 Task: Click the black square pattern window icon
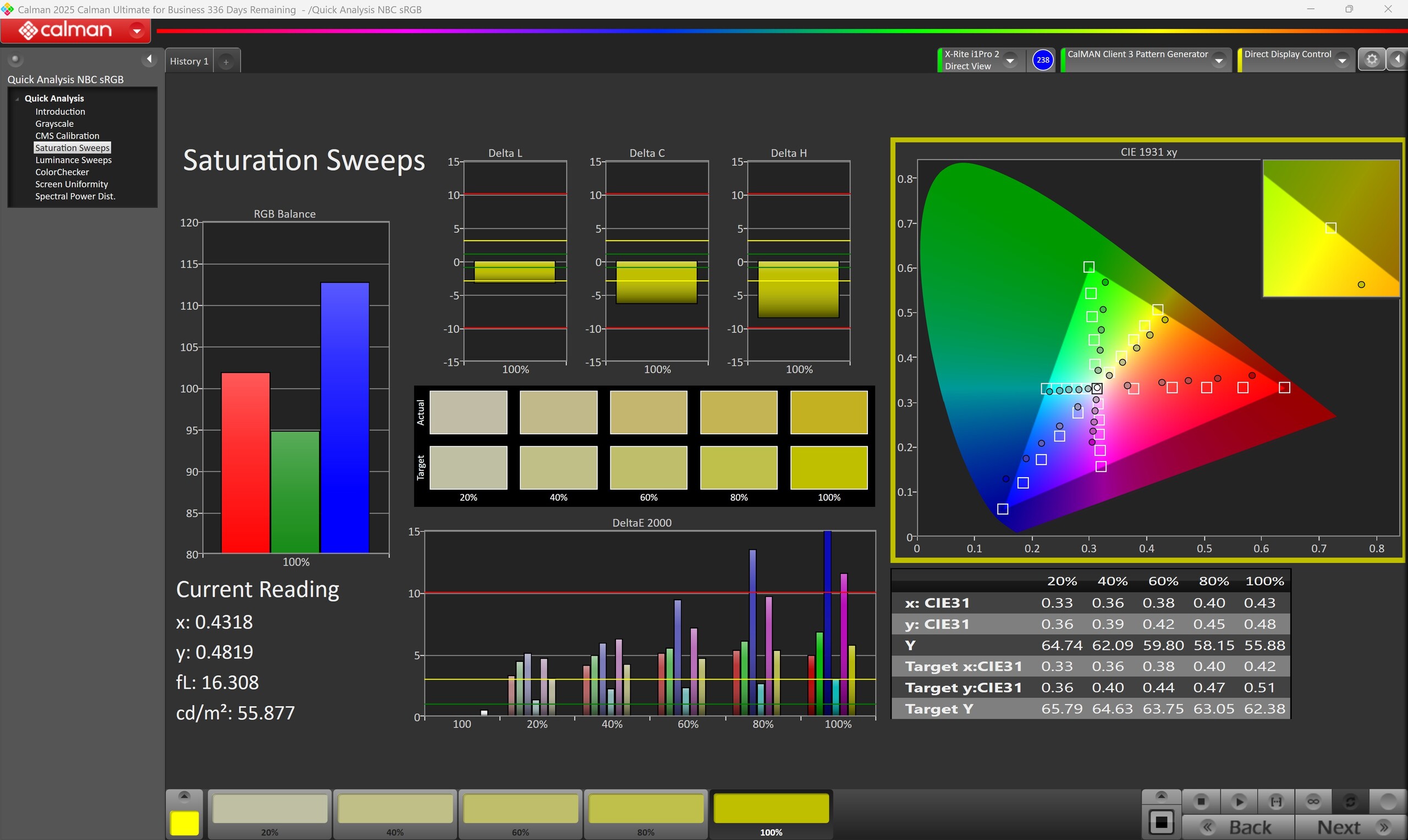1161,821
